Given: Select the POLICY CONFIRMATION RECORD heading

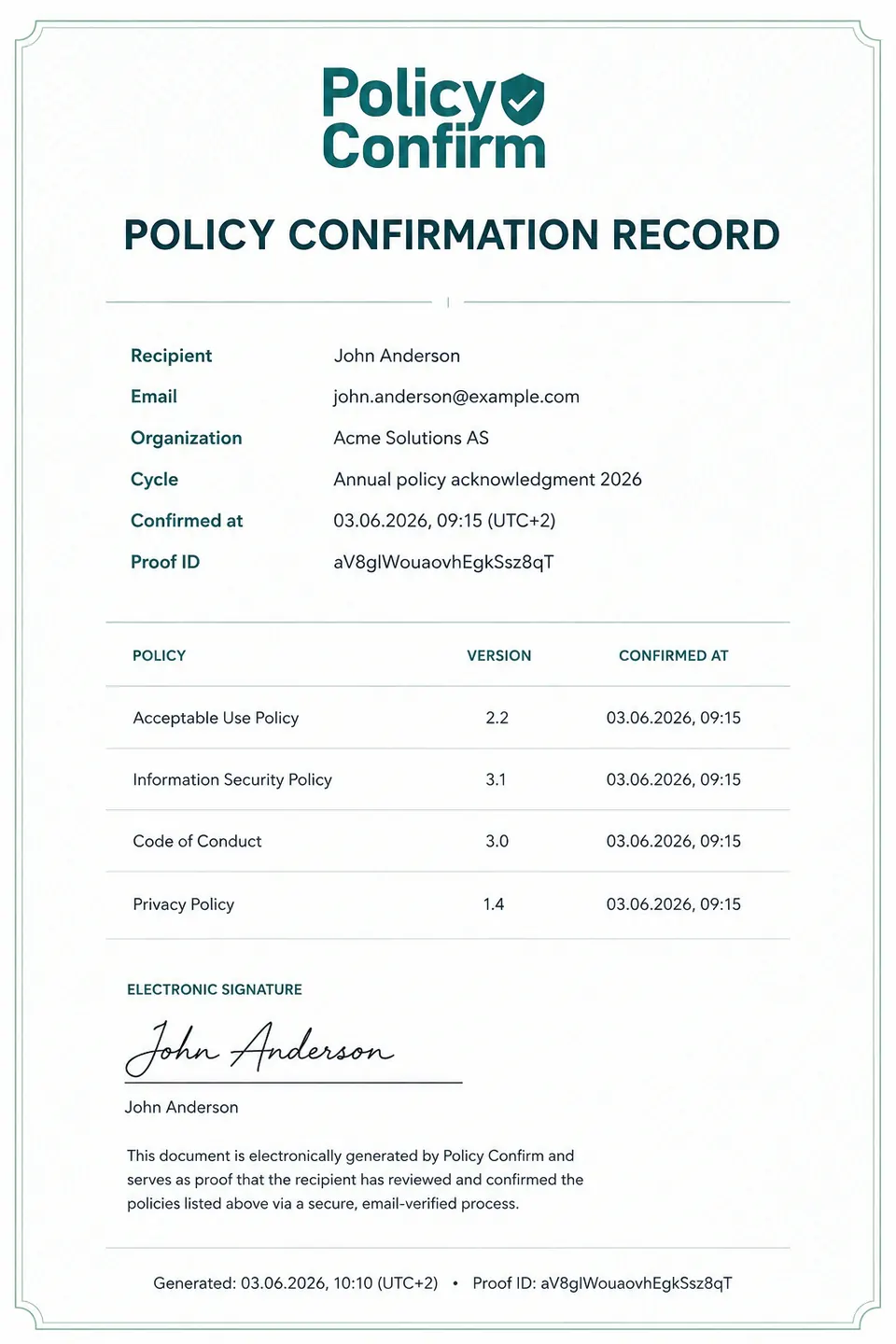Looking at the screenshot, I should (452, 235).
